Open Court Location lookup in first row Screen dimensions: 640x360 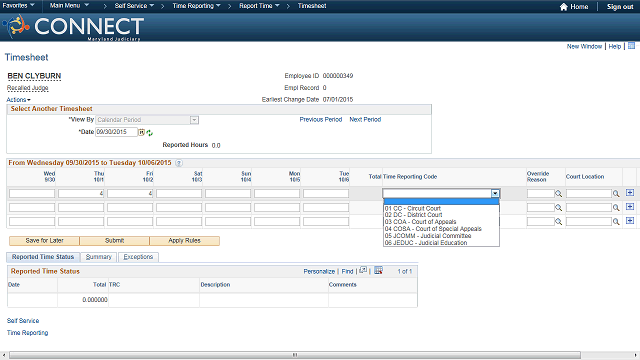616,193
